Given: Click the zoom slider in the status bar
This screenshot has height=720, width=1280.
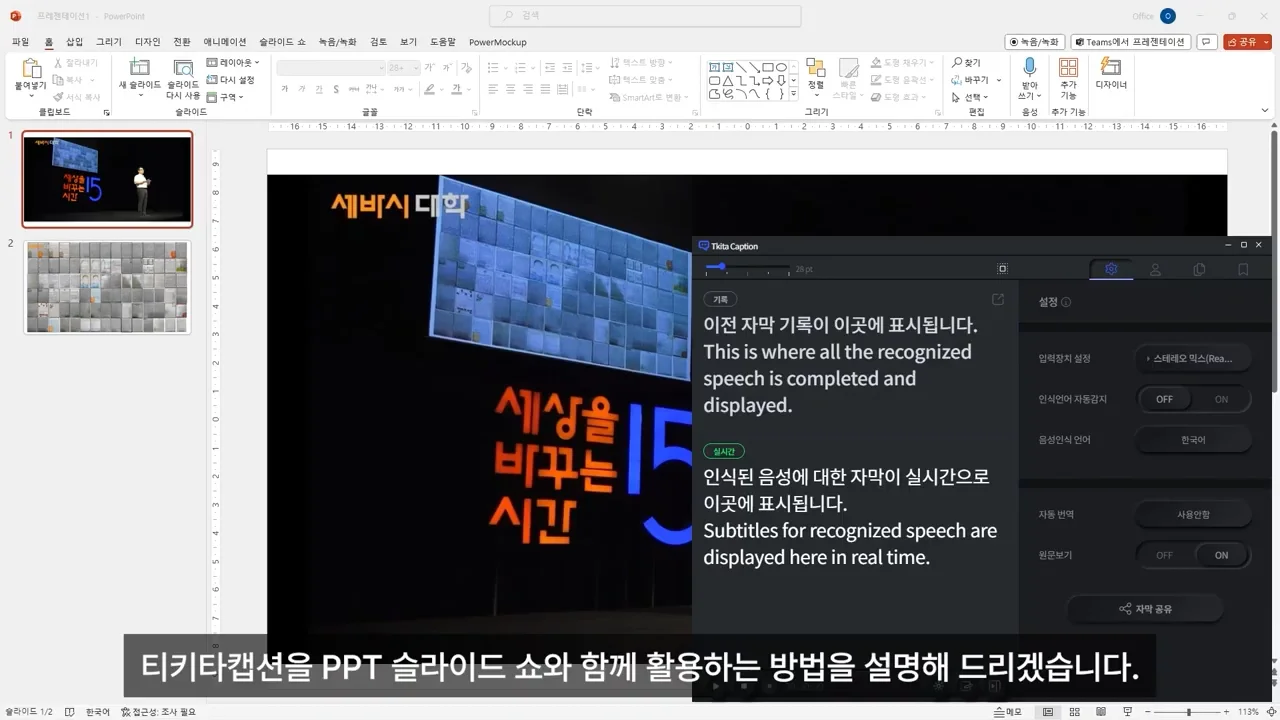Looking at the screenshot, I should 1189,712.
